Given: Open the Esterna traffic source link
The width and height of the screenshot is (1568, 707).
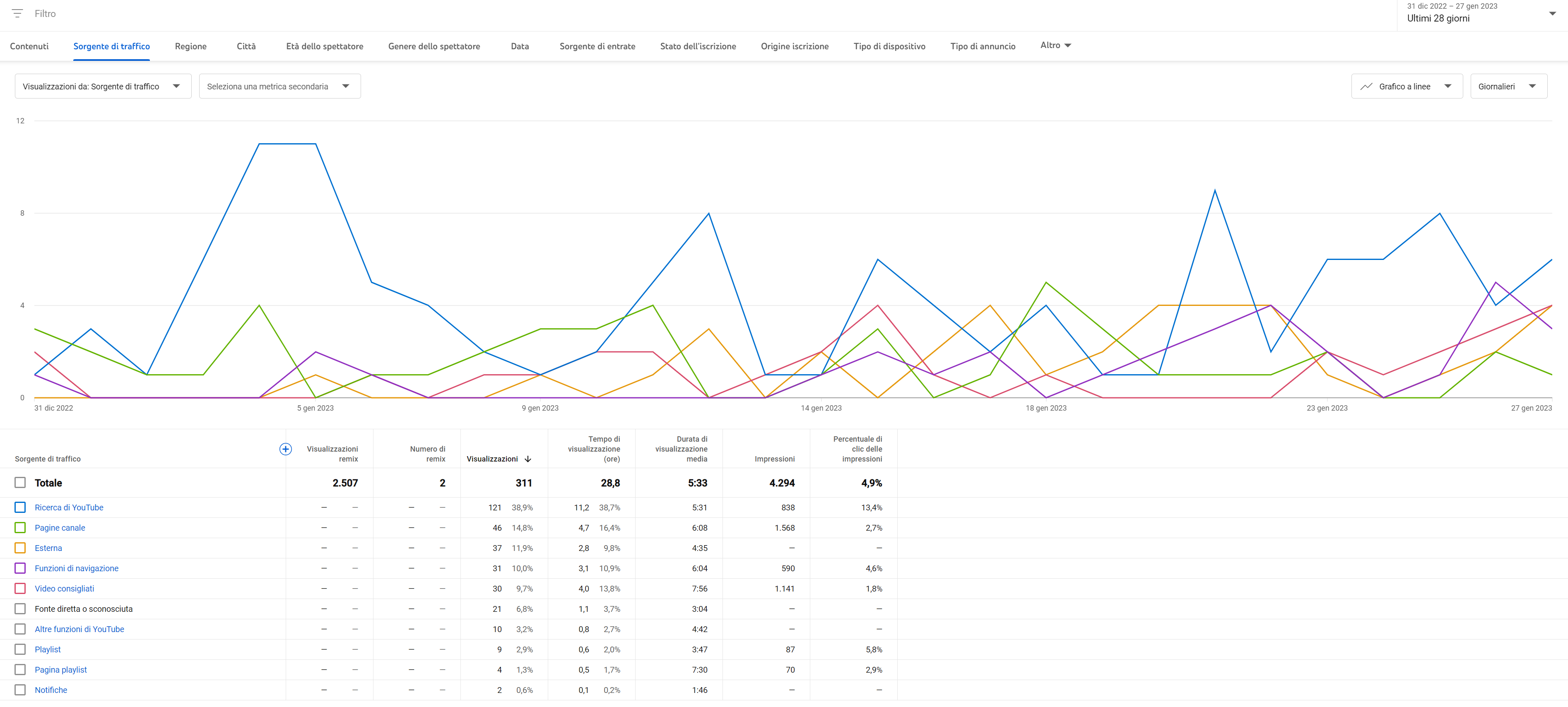Looking at the screenshot, I should pos(48,548).
